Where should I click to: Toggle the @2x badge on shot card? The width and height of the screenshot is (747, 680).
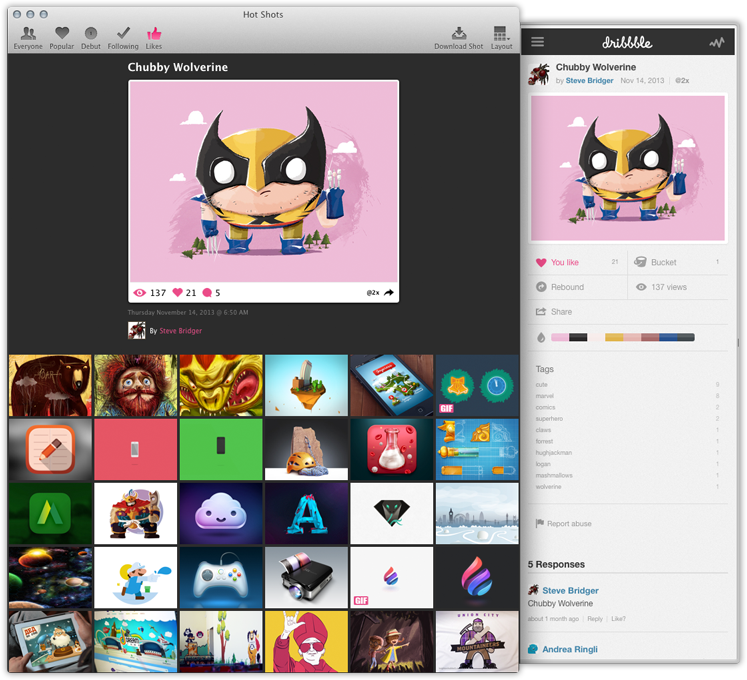click(x=372, y=293)
